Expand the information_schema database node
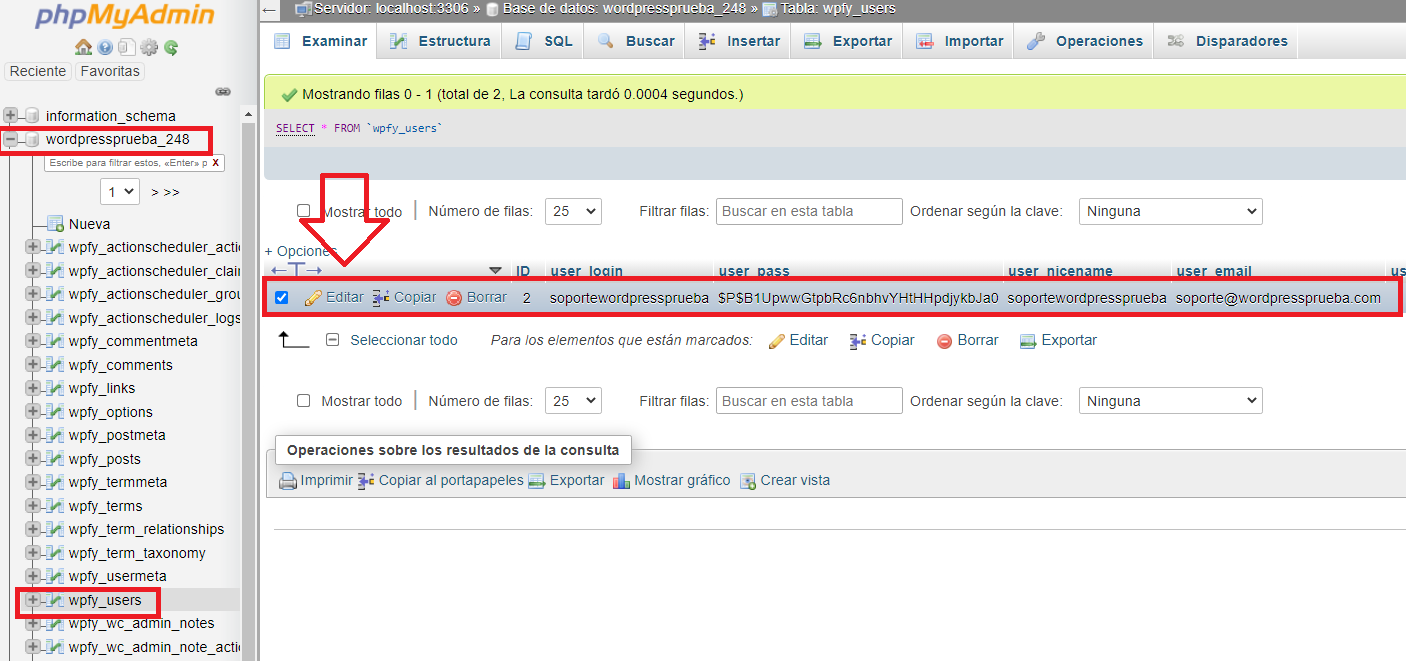1406x661 pixels. 11,116
